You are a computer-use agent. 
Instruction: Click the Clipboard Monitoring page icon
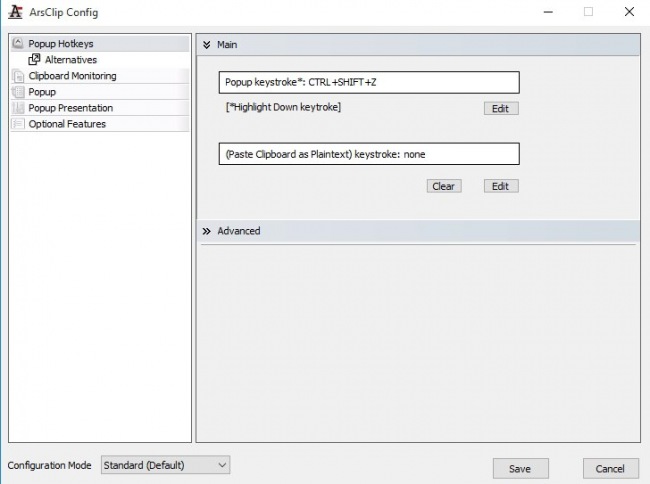(x=18, y=76)
